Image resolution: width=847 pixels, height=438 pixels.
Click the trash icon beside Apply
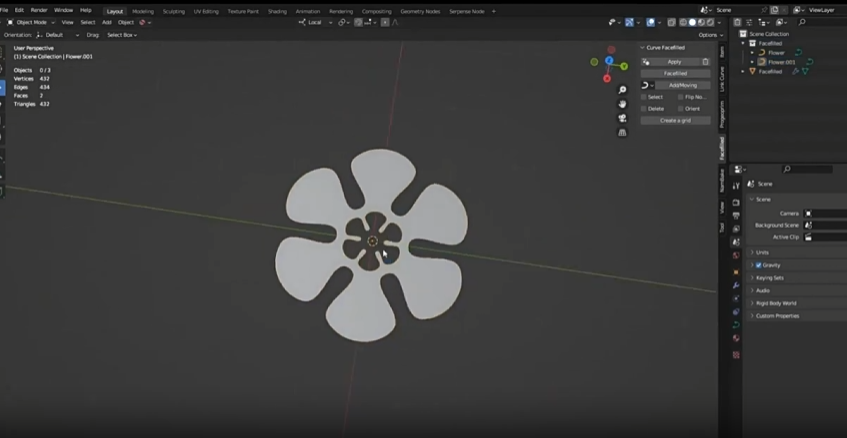coord(705,62)
